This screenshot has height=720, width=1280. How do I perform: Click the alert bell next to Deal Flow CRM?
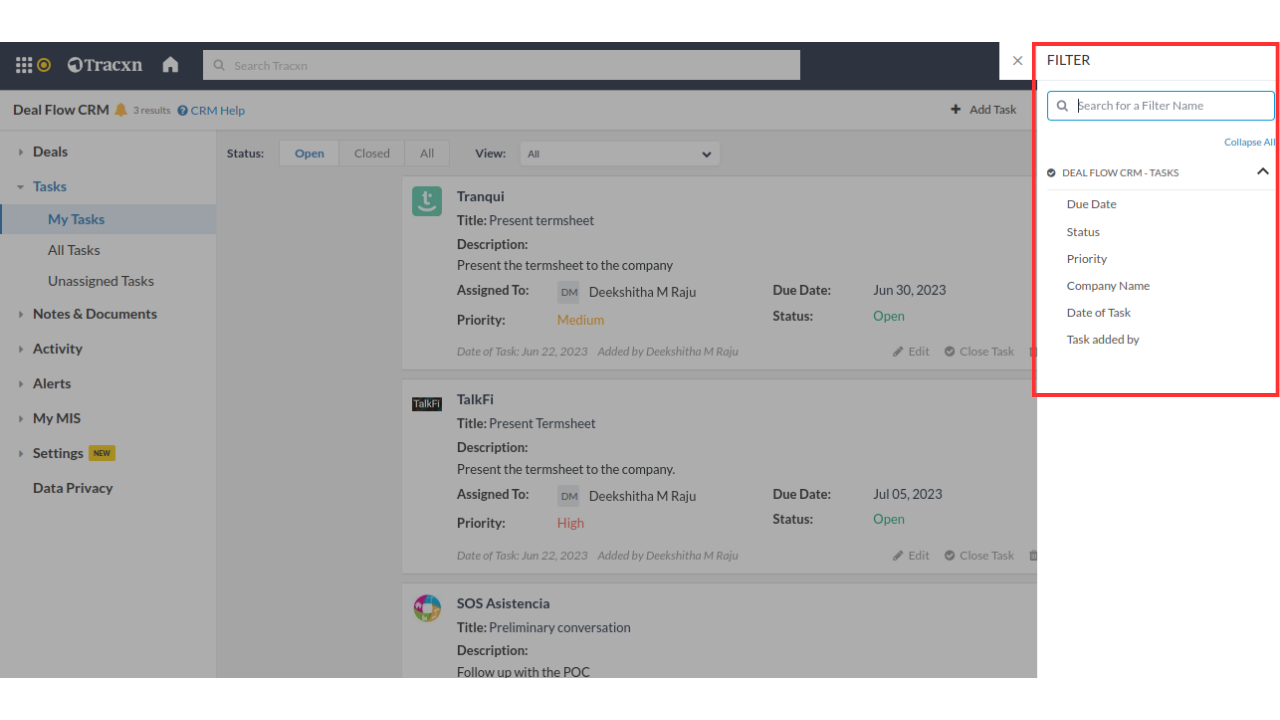pos(121,110)
